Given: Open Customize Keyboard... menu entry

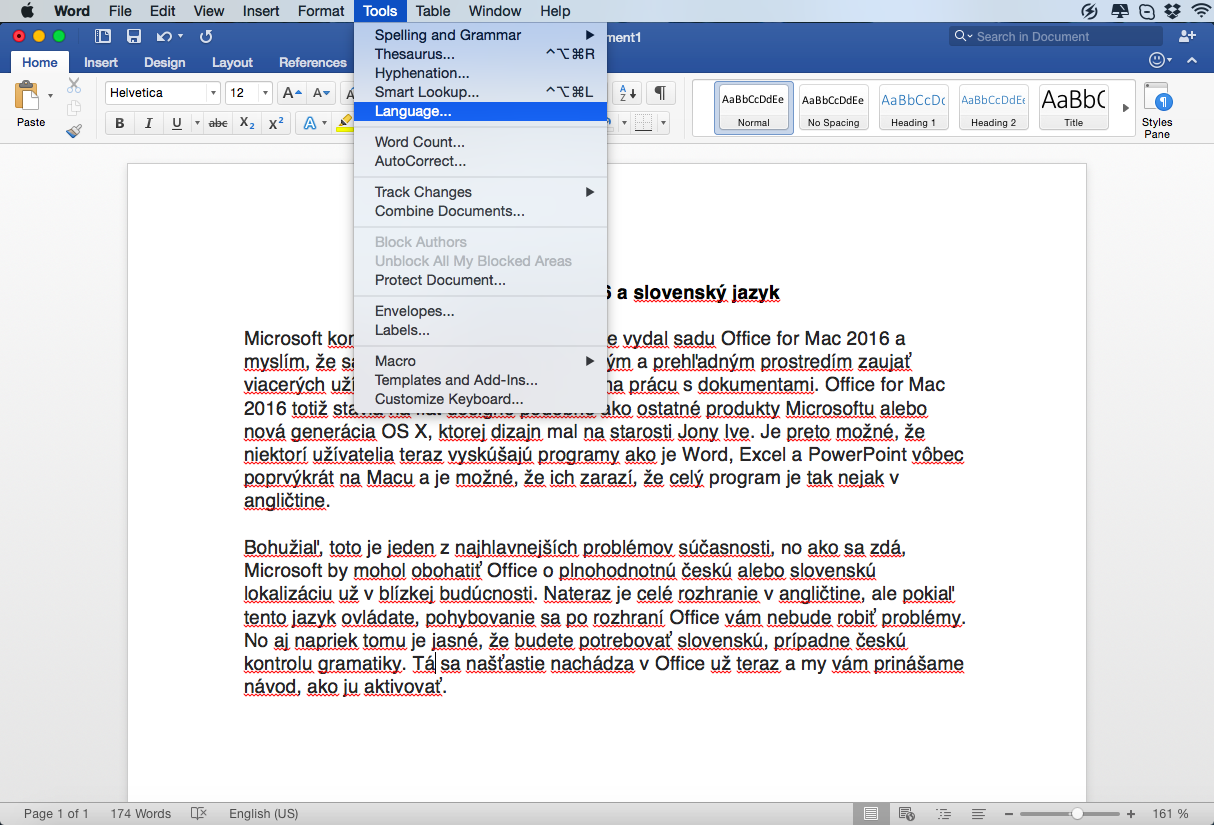Looking at the screenshot, I should 480,399.
